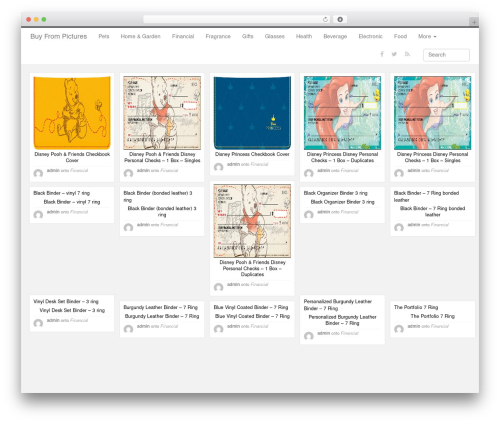Open Disney Princess Checkbook Cover title link

pos(252,154)
